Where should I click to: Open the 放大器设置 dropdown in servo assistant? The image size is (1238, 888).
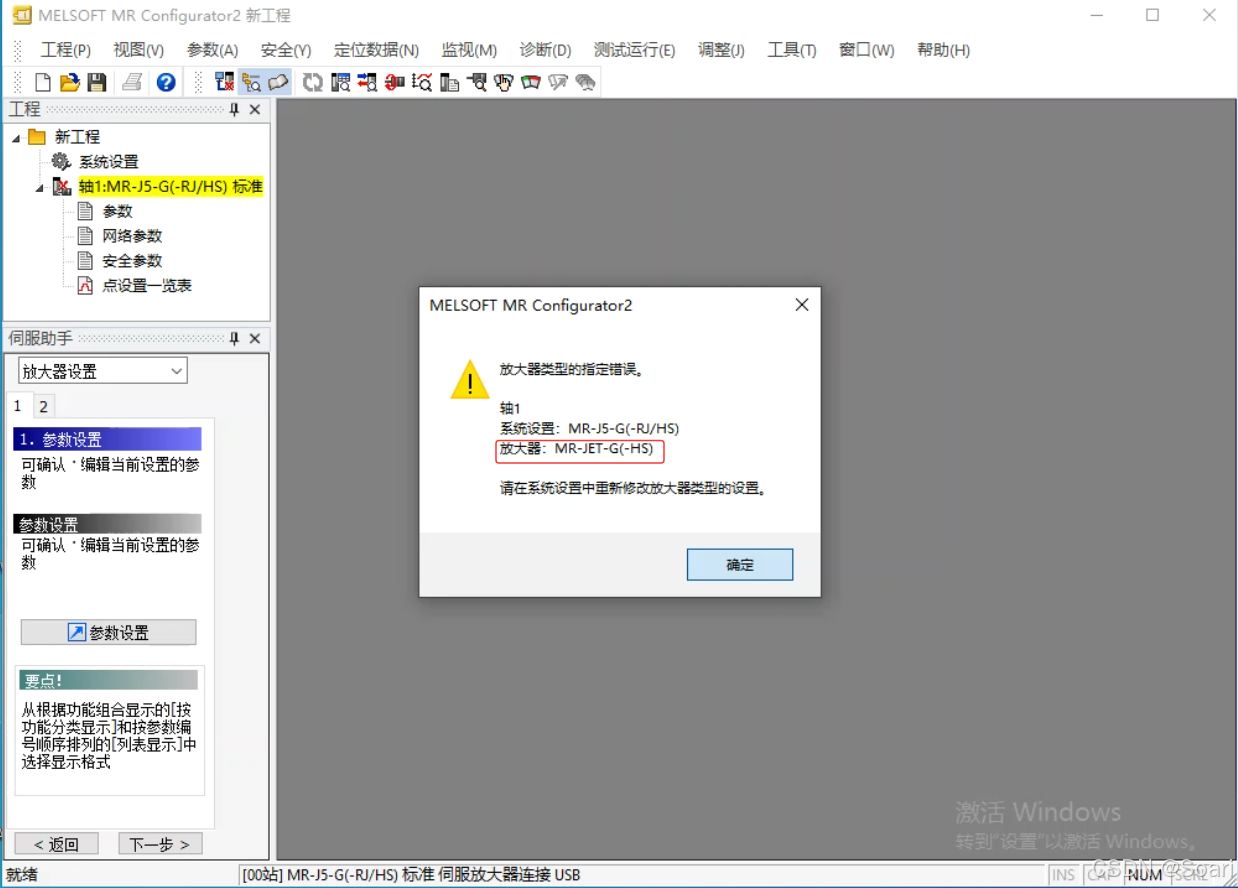[x=176, y=371]
